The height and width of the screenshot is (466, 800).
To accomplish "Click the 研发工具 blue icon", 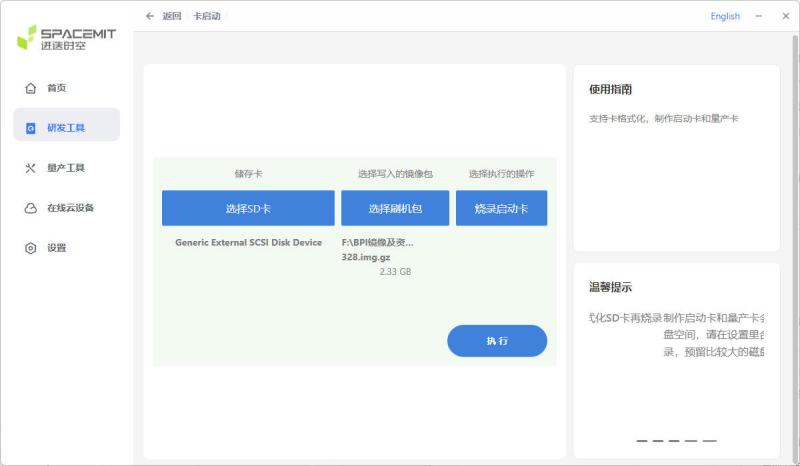I will (31, 128).
